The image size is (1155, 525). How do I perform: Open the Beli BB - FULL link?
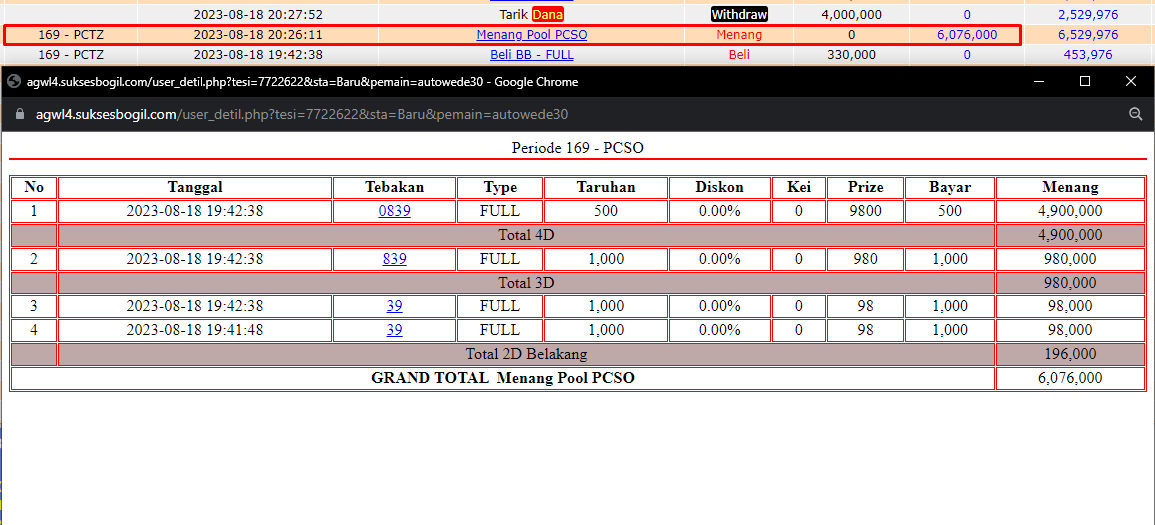532,54
